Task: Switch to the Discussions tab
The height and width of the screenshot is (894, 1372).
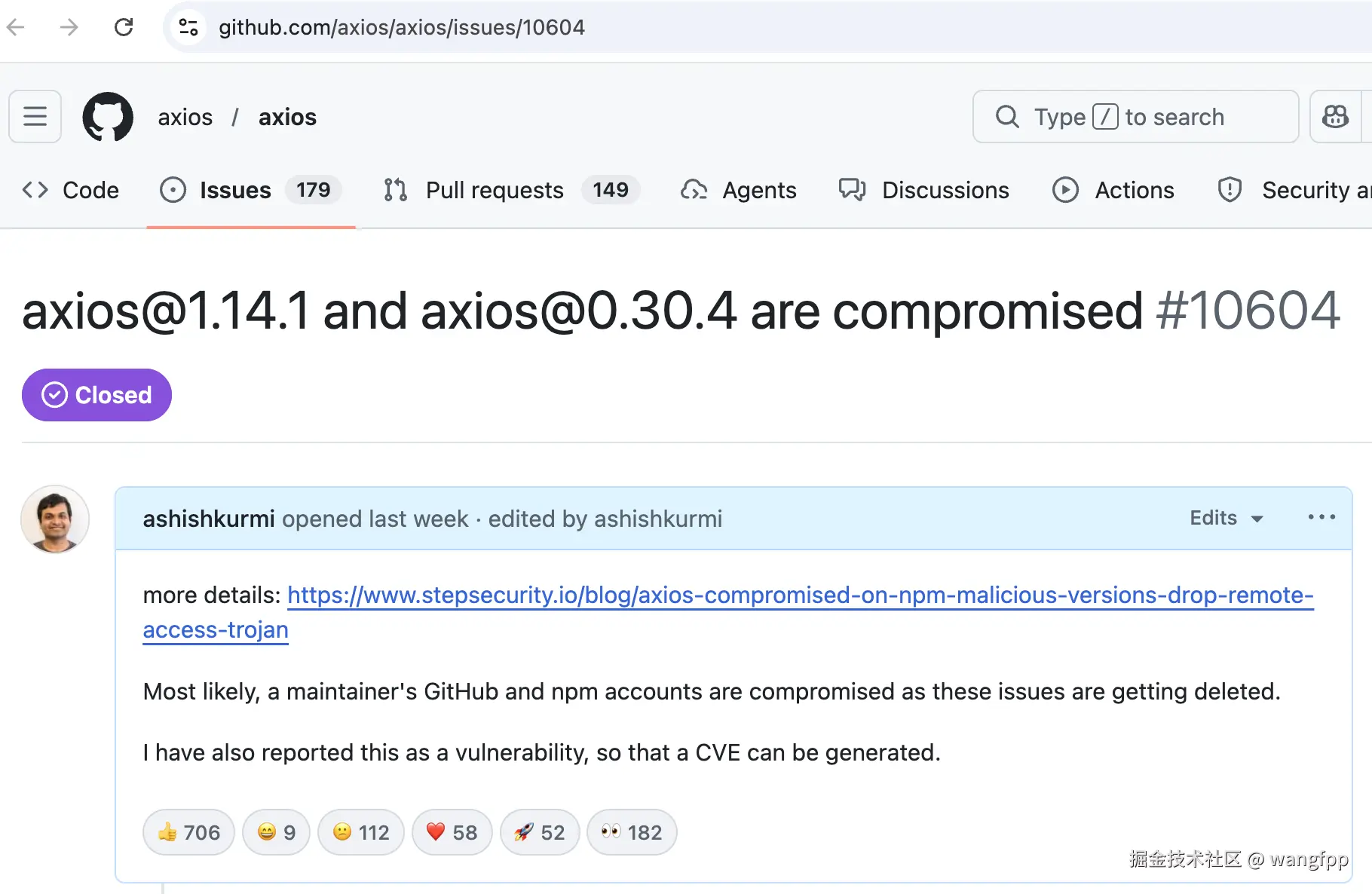Action: (x=923, y=190)
